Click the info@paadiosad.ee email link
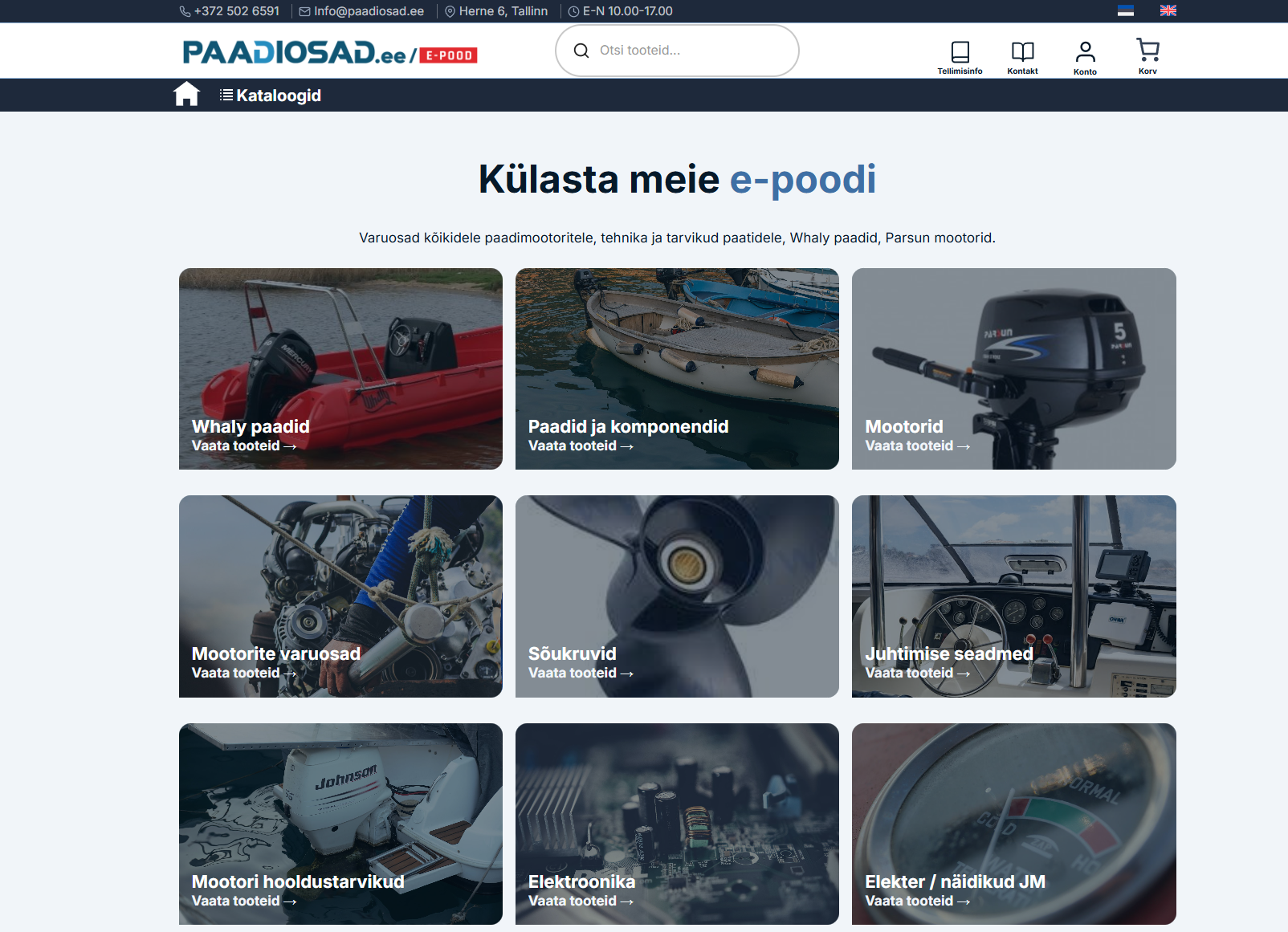This screenshot has width=1288, height=932. point(369,11)
